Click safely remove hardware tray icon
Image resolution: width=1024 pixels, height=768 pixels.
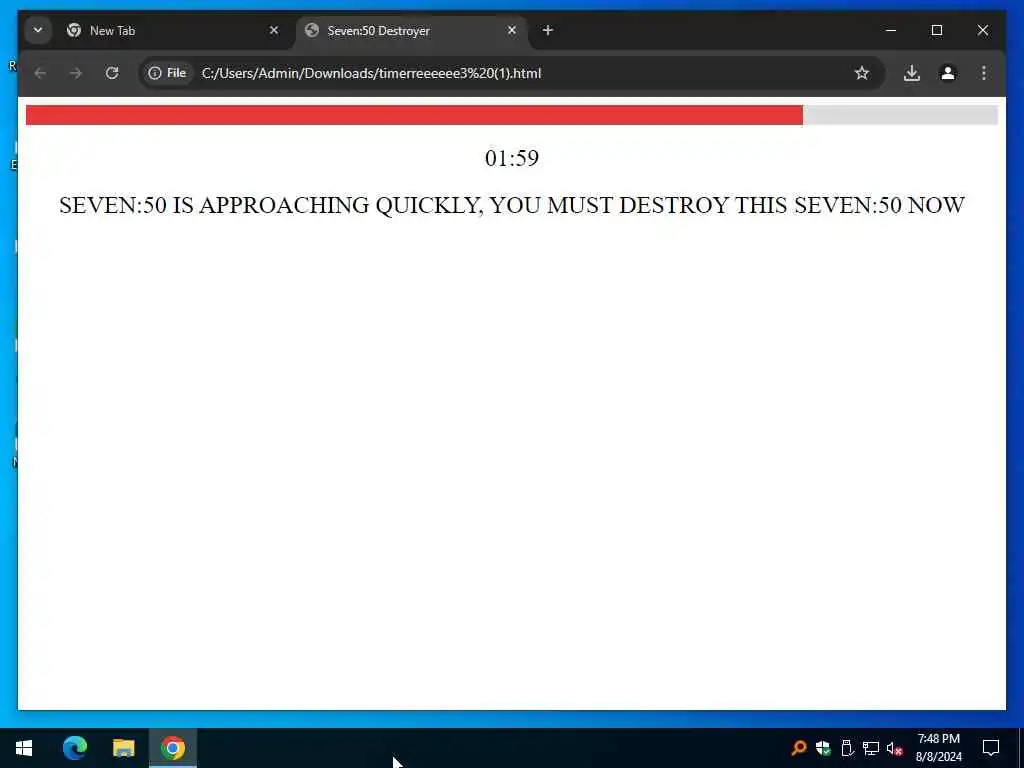point(847,748)
